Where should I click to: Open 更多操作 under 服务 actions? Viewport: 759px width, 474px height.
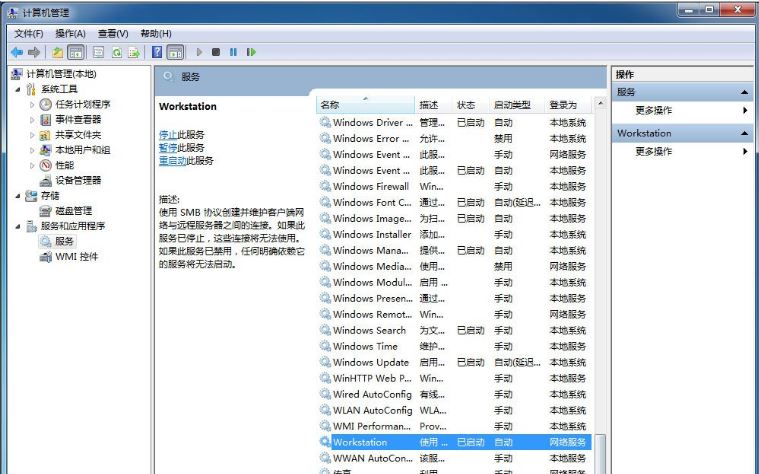pyautogui.click(x=653, y=110)
